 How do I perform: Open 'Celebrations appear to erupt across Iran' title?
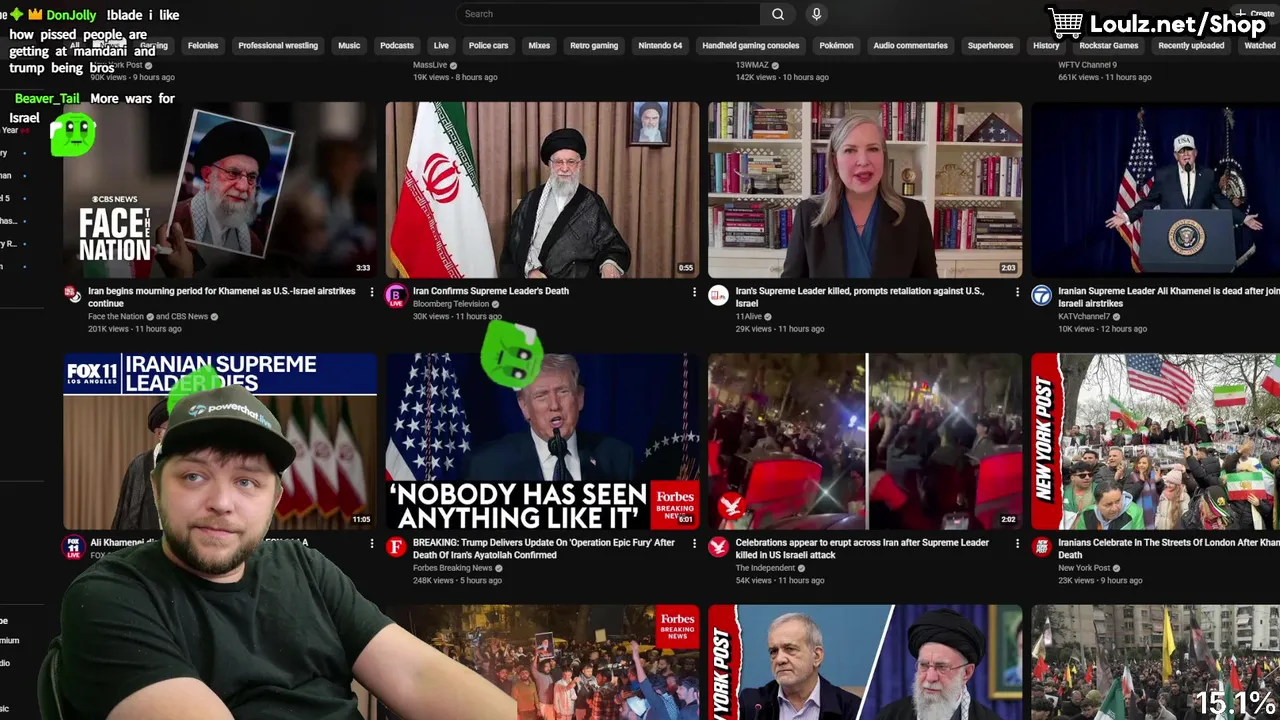(862, 549)
